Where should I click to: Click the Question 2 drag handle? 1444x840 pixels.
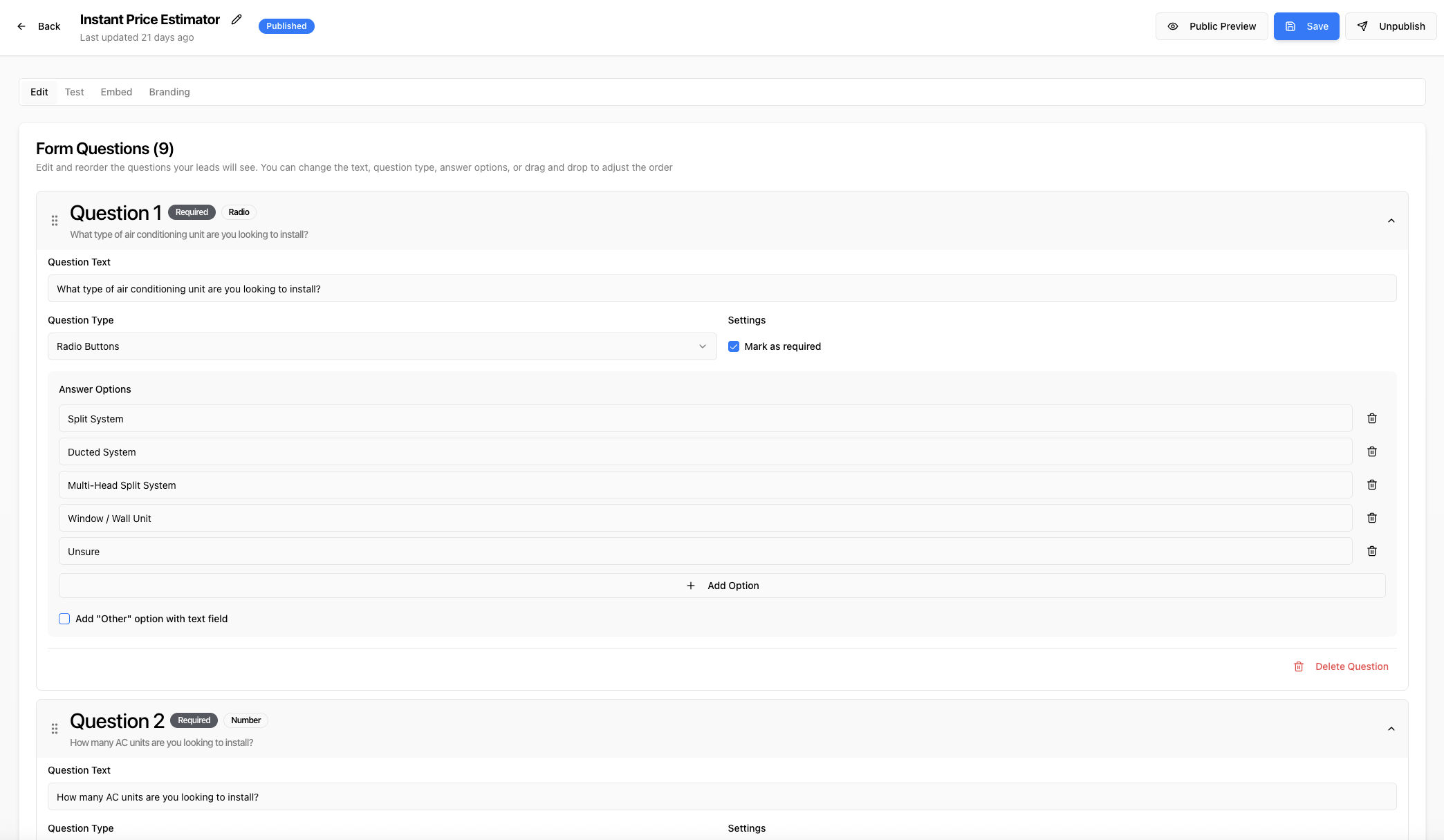[55, 729]
